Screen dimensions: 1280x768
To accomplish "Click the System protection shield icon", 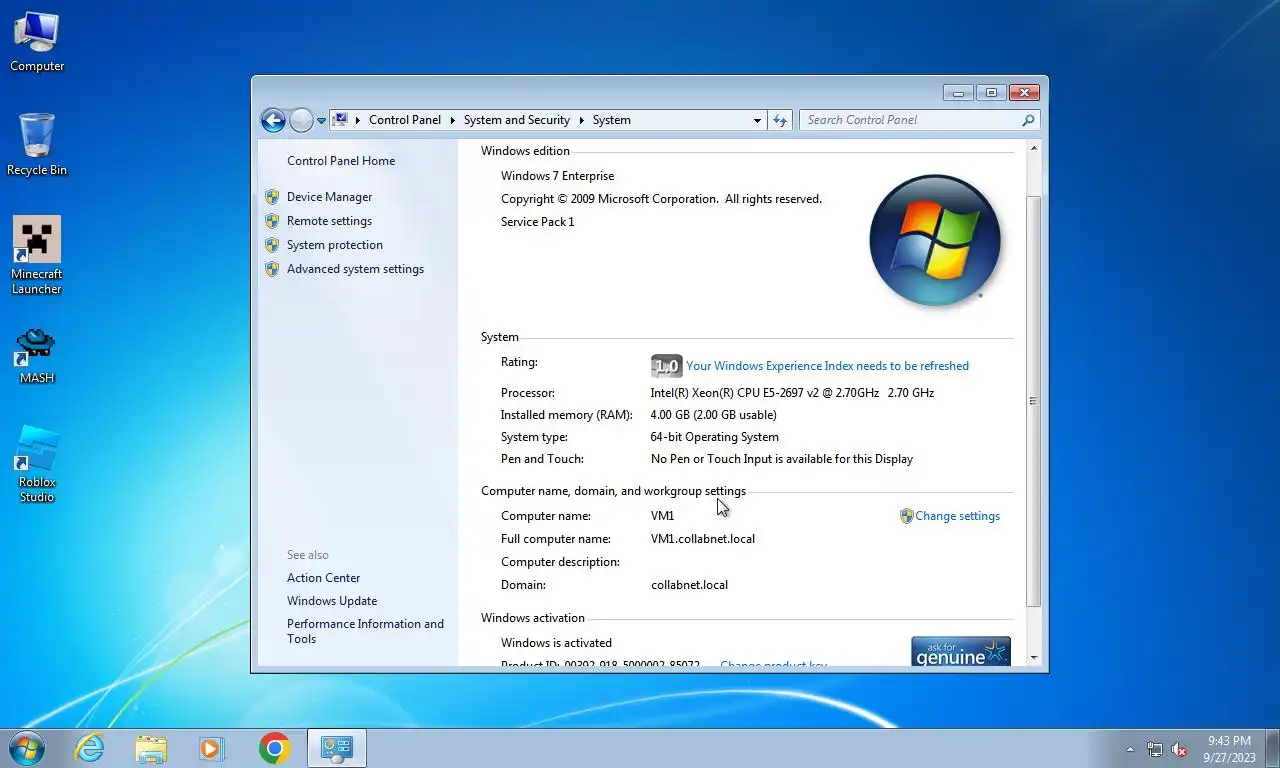I will [x=272, y=245].
